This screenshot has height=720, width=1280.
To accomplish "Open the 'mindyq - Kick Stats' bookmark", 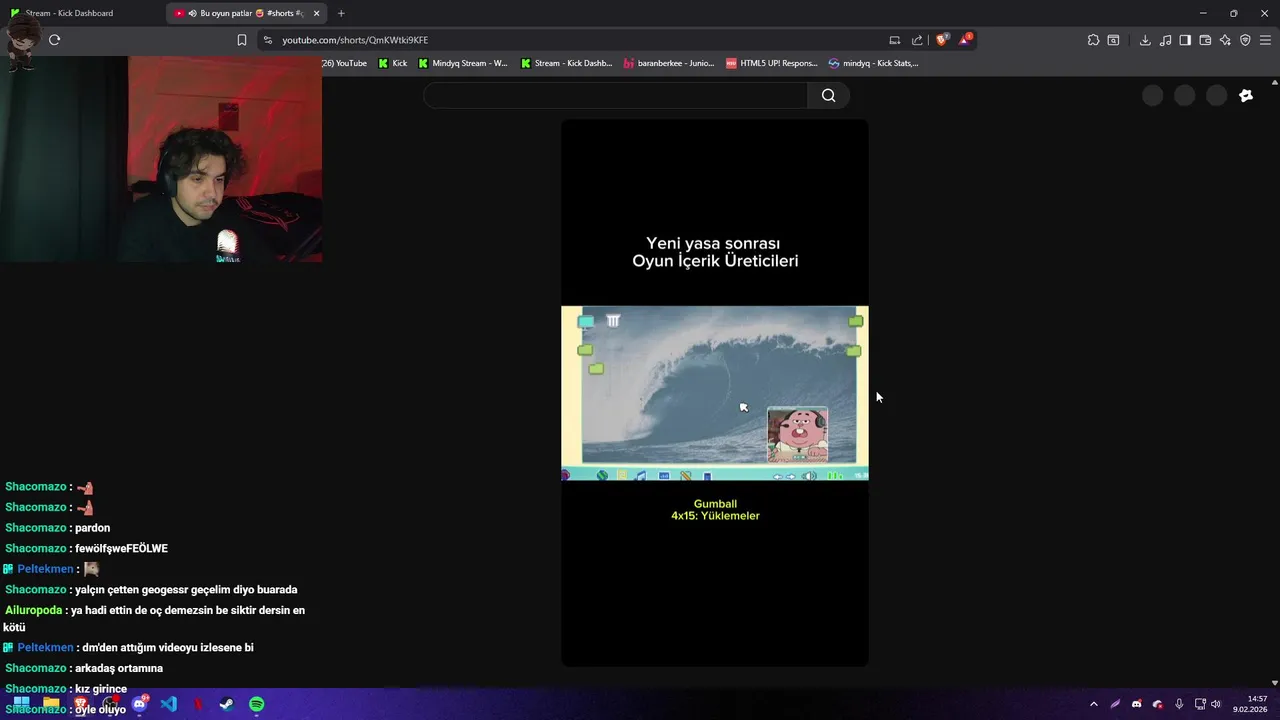I will tap(874, 63).
